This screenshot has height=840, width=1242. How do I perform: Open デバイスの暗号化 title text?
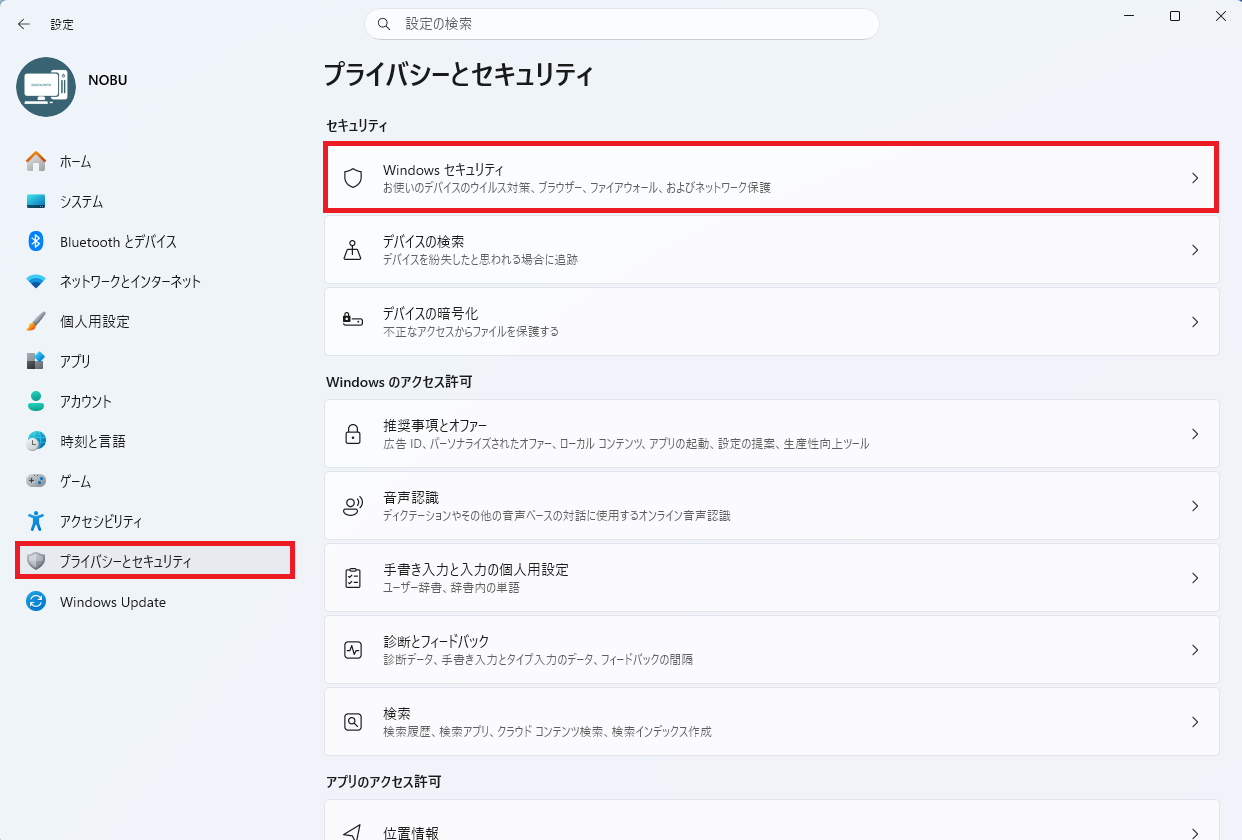[x=430, y=314]
